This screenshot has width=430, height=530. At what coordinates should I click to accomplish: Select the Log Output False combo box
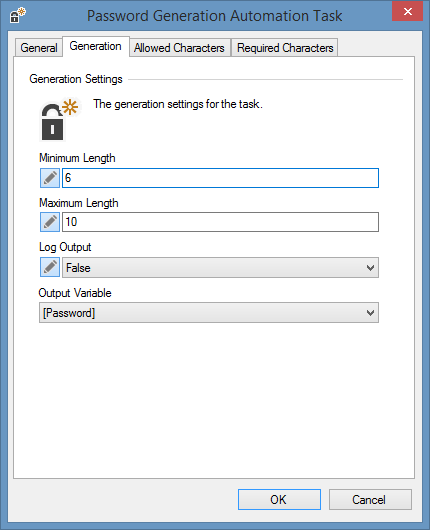click(220, 268)
